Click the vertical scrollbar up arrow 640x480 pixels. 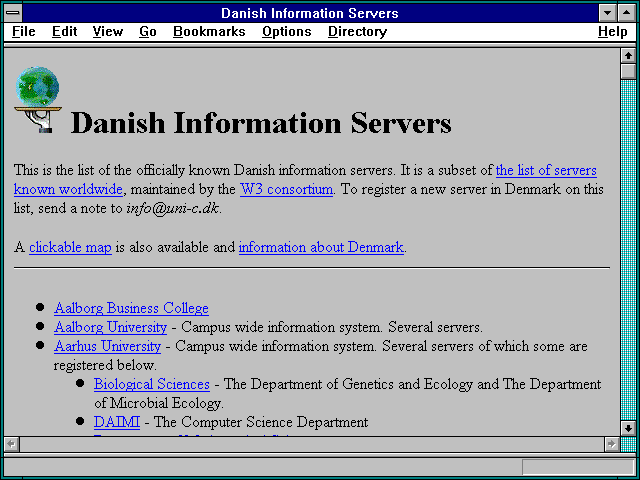click(628, 56)
